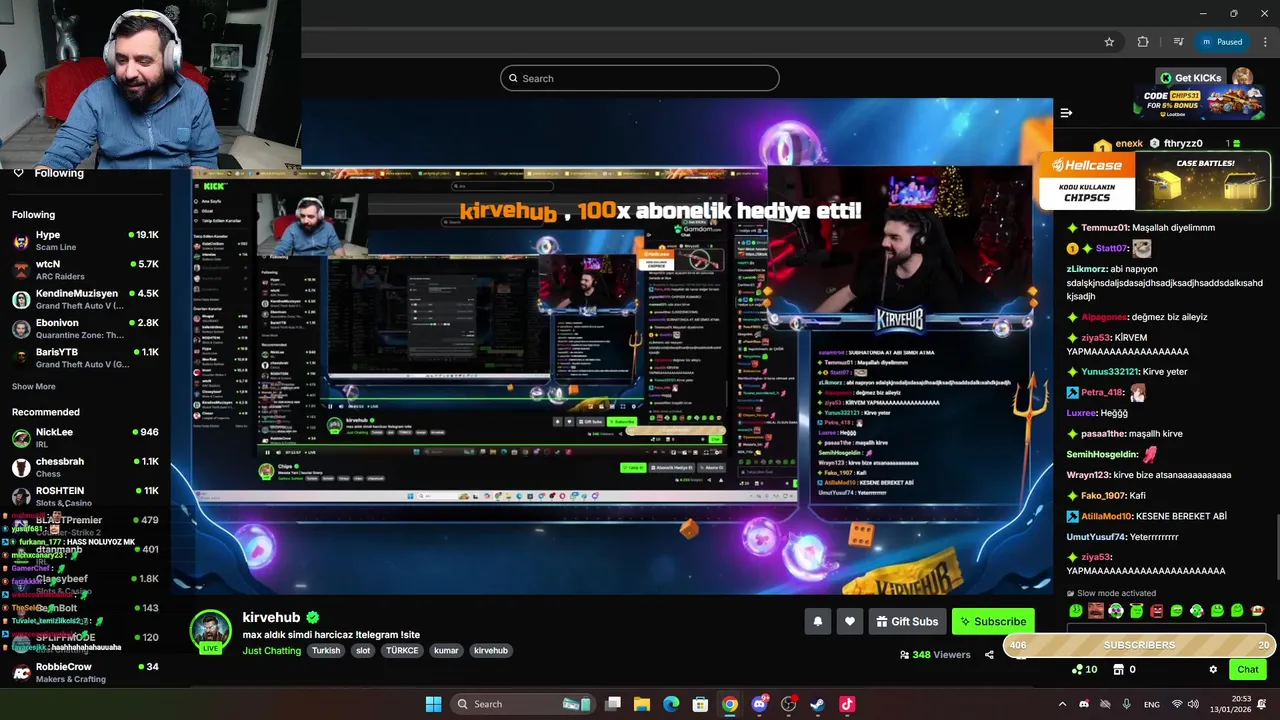The width and height of the screenshot is (1280, 720).
Task: Open Hype channel in Following list
Action: 85,241
